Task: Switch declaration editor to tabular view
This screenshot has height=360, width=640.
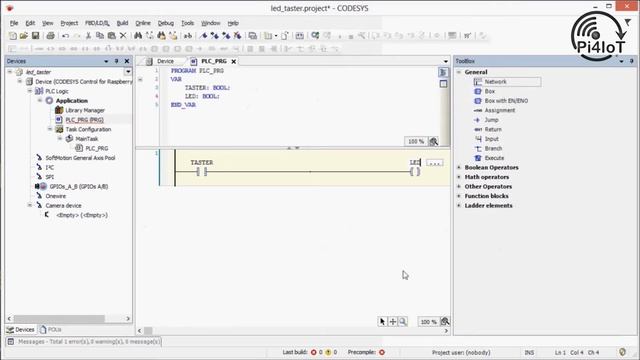Action: [x=443, y=84]
